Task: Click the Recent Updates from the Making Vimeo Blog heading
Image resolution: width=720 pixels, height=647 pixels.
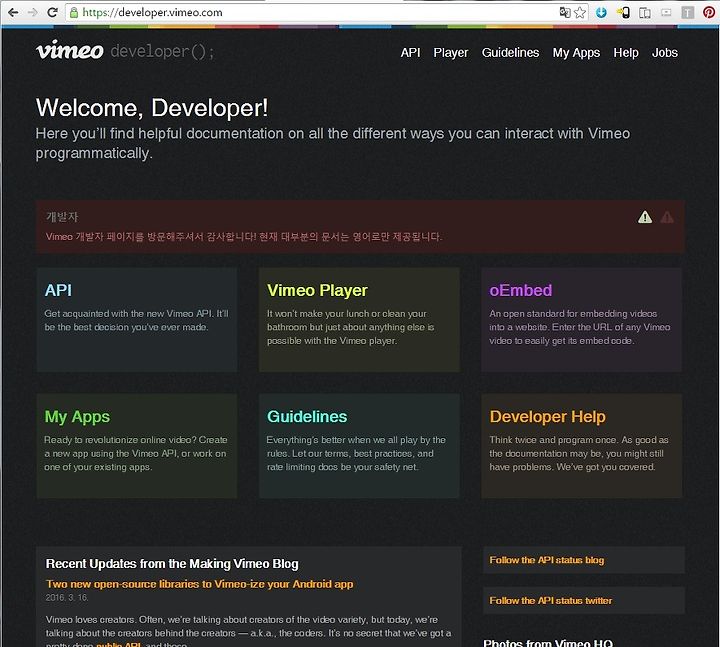Action: [x=172, y=563]
